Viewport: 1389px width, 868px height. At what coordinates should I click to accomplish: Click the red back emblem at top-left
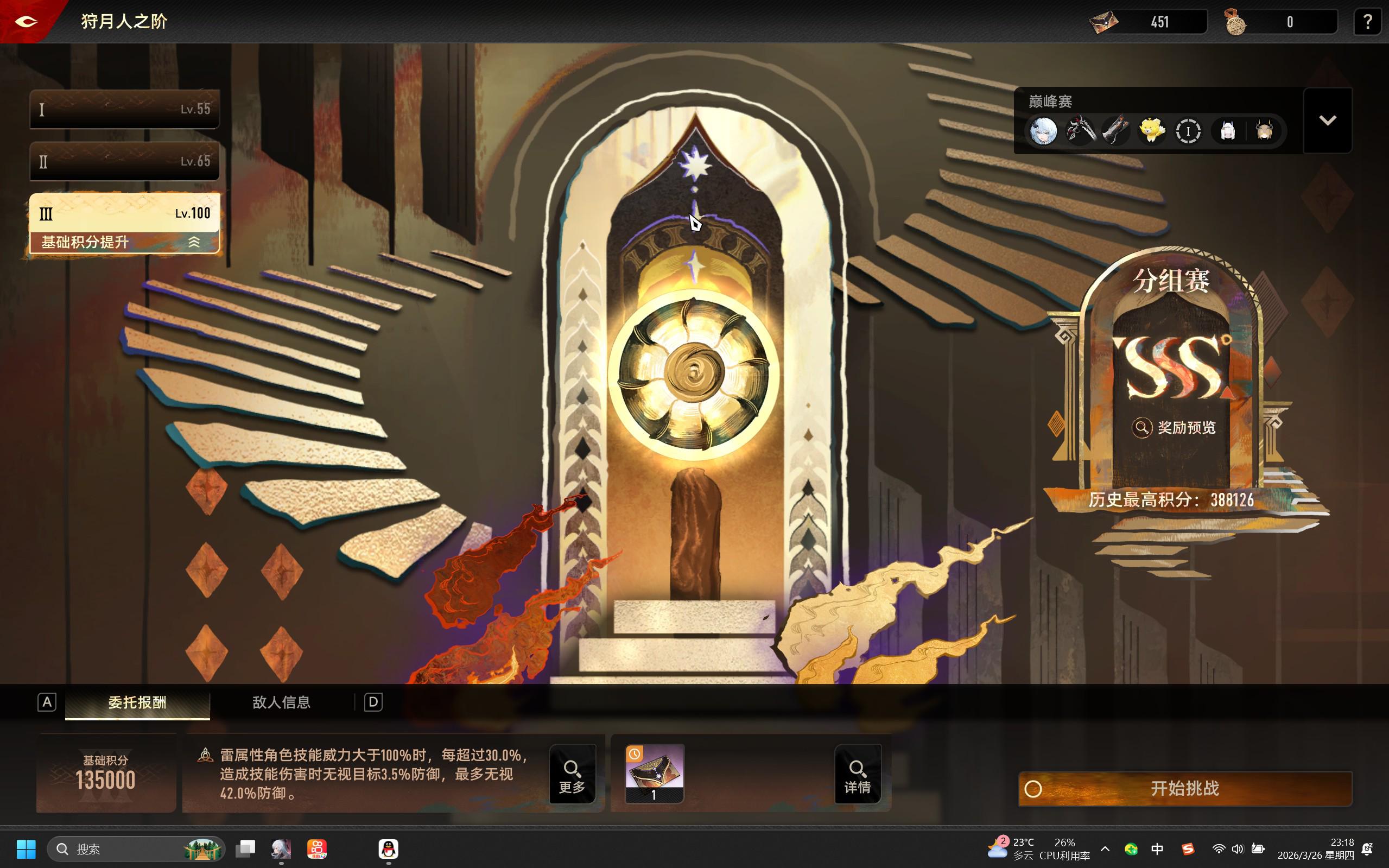[26, 21]
